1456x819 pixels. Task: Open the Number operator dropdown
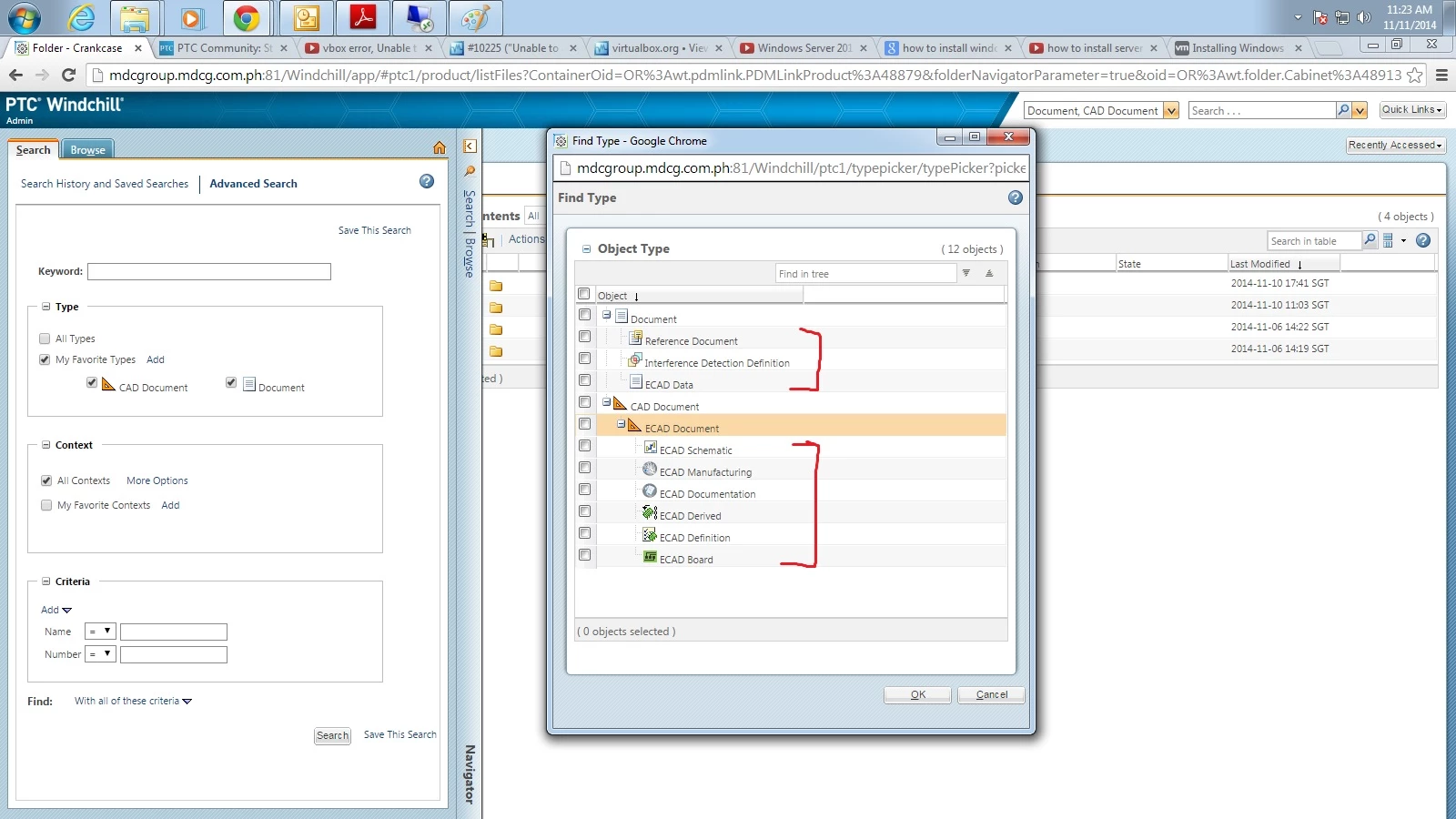click(100, 654)
